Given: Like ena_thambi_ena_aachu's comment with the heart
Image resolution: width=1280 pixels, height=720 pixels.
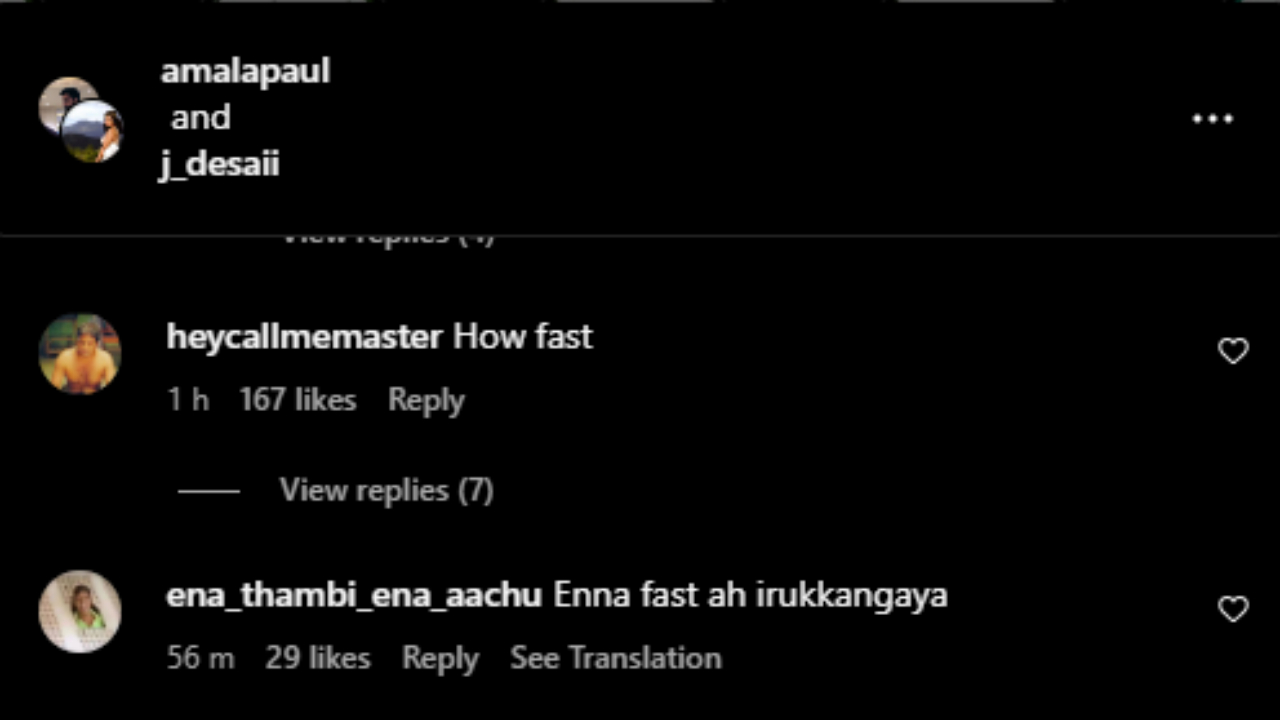Looking at the screenshot, I should [1233, 609].
